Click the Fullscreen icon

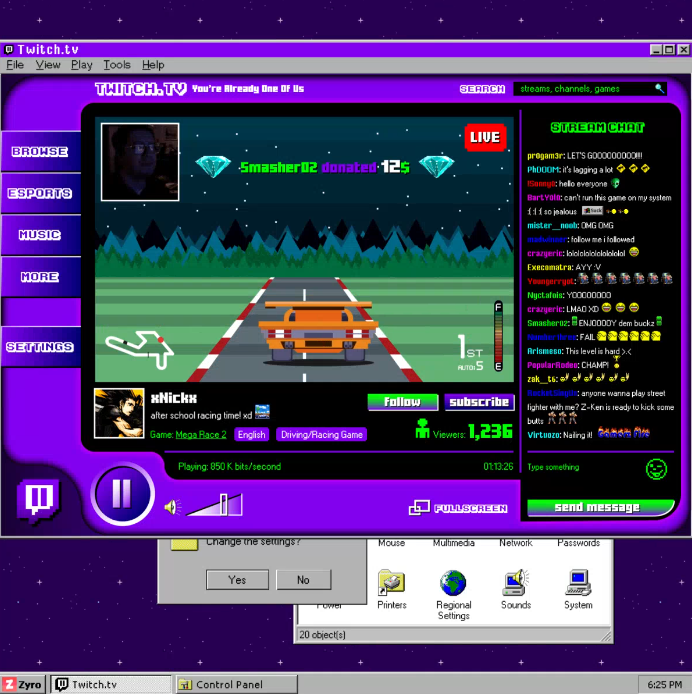419,508
